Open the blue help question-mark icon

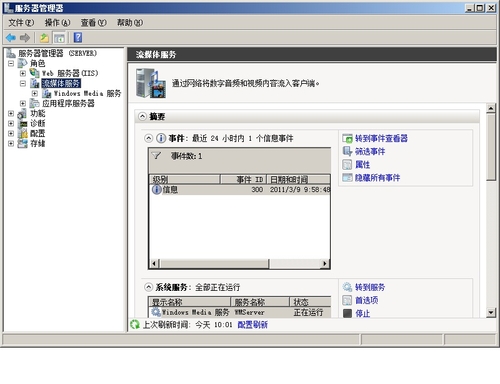78,37
